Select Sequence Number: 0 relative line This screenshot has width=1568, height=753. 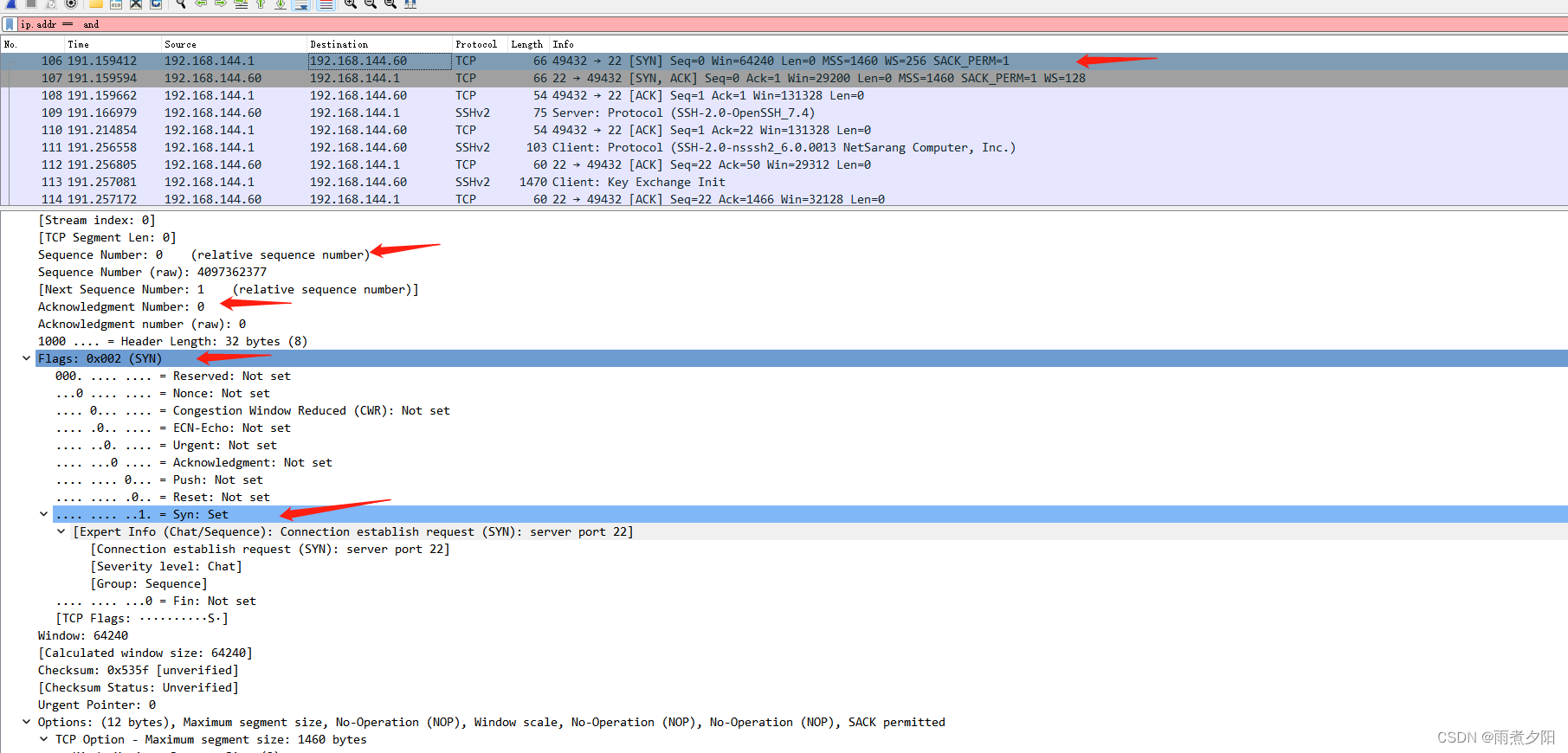coord(204,254)
